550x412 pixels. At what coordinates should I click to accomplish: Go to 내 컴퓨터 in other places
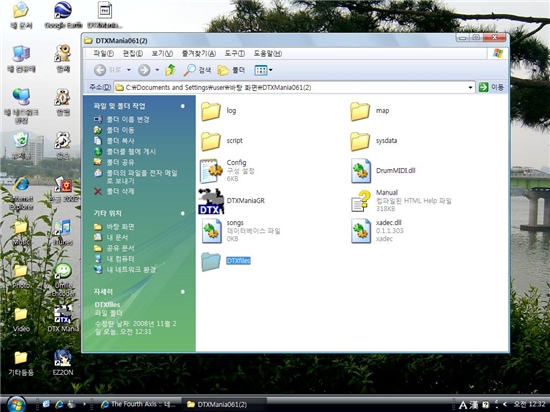pyautogui.click(x=114, y=259)
